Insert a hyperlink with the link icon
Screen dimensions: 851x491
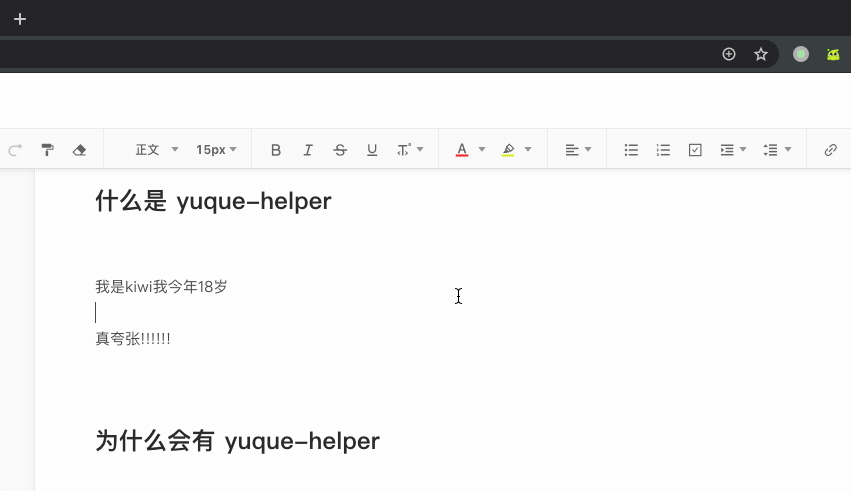(830, 150)
